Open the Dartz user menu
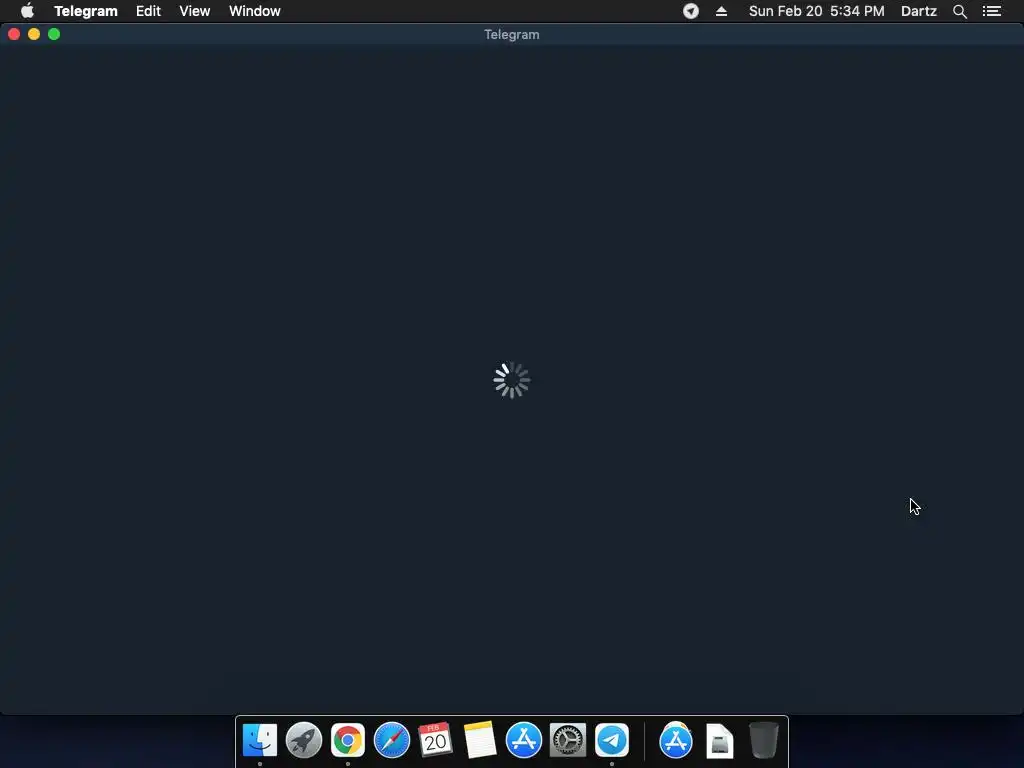The width and height of the screenshot is (1024, 768). pos(918,11)
